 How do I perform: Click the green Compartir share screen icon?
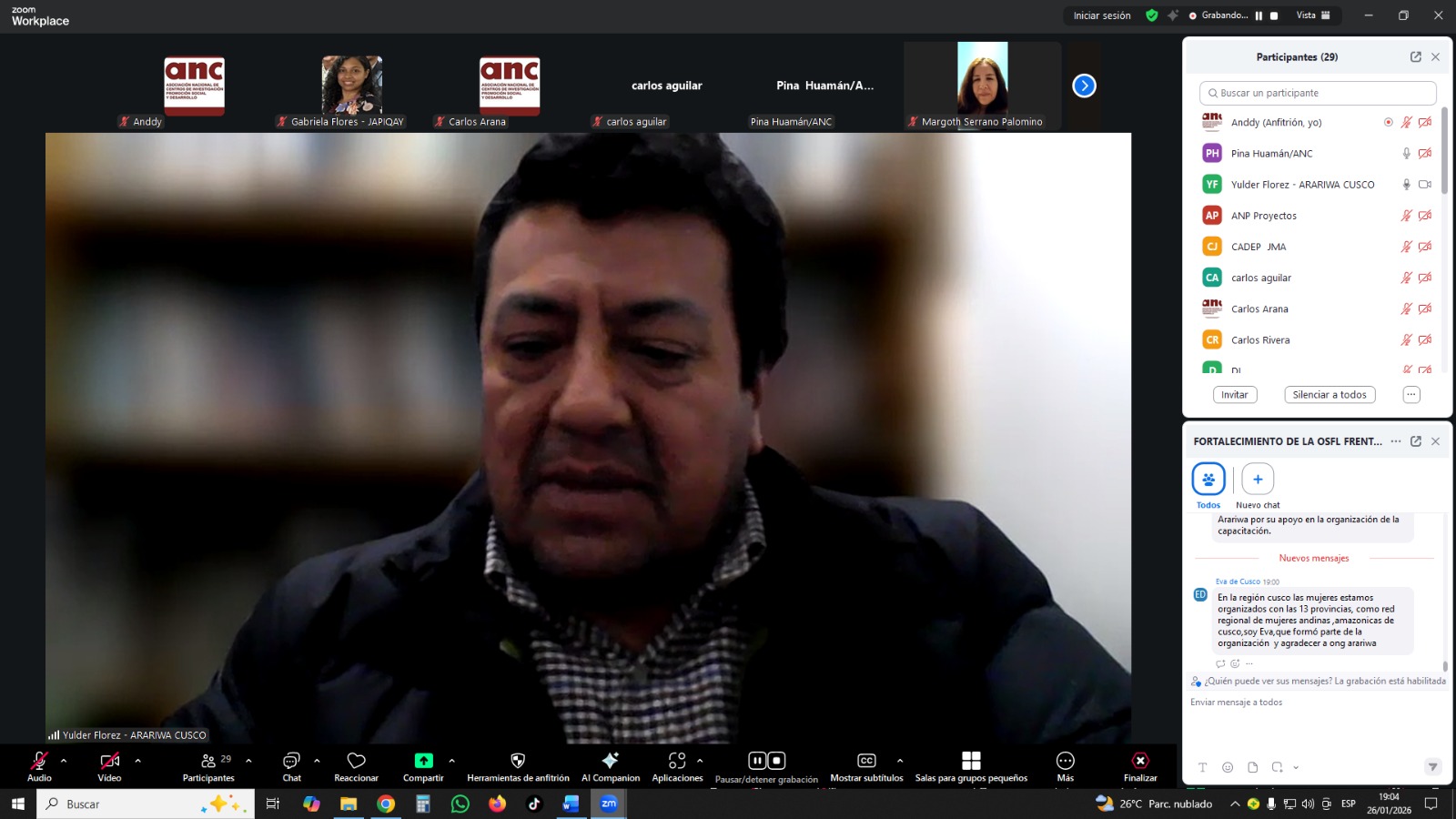423,761
